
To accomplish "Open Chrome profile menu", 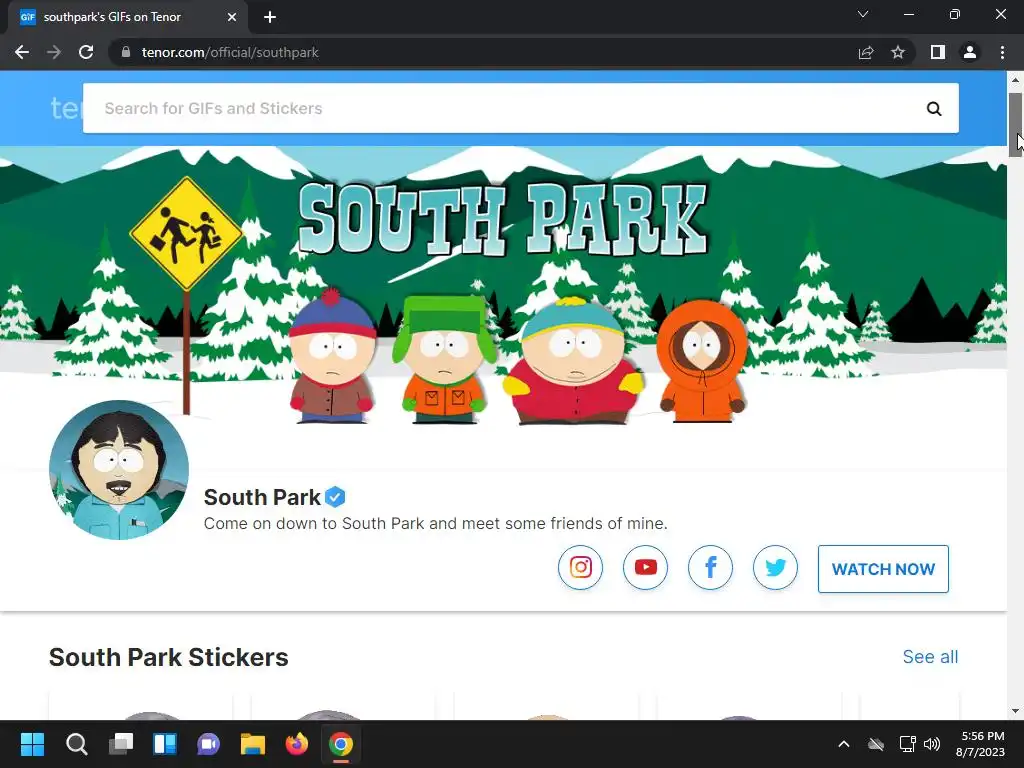I will [x=970, y=52].
